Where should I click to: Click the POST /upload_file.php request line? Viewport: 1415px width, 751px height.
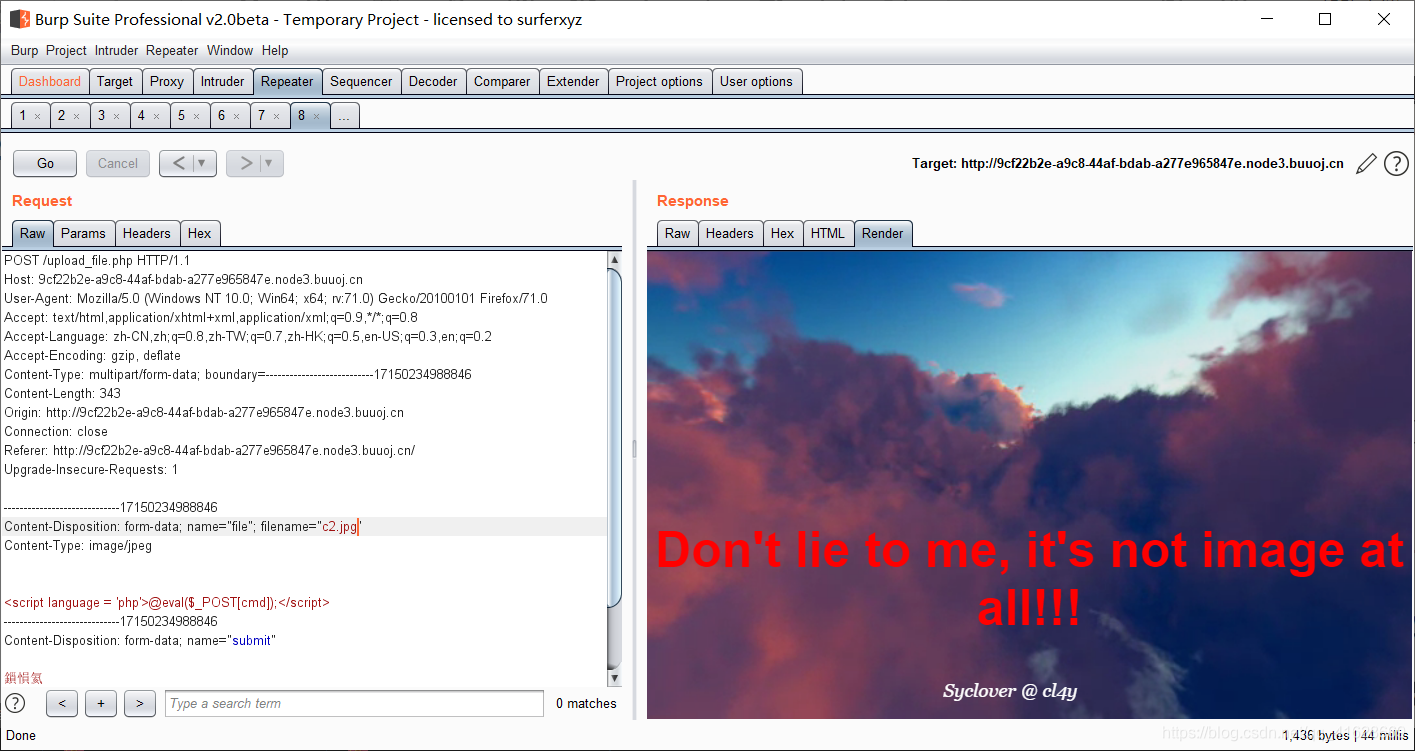(97, 260)
